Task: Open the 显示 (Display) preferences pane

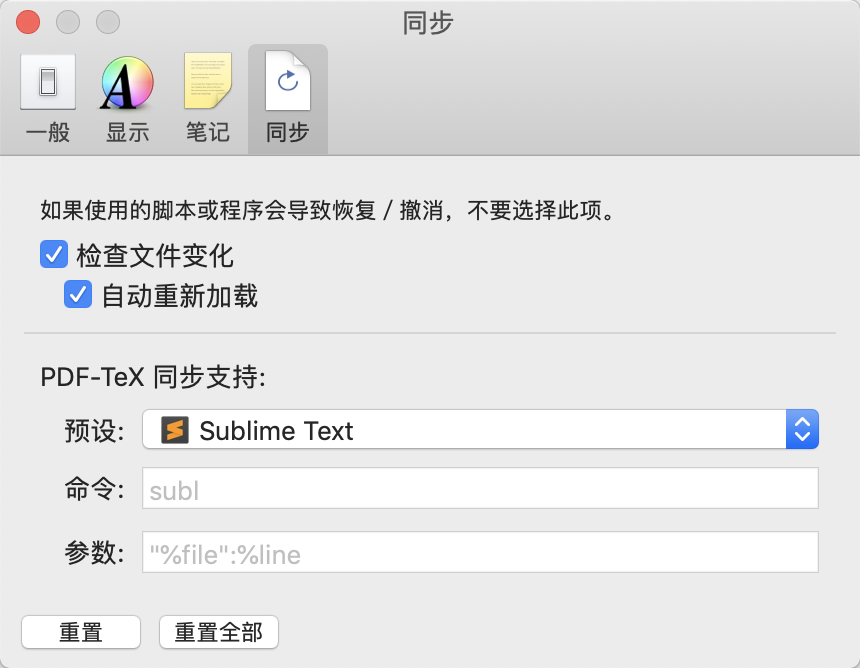Action: 127,99
